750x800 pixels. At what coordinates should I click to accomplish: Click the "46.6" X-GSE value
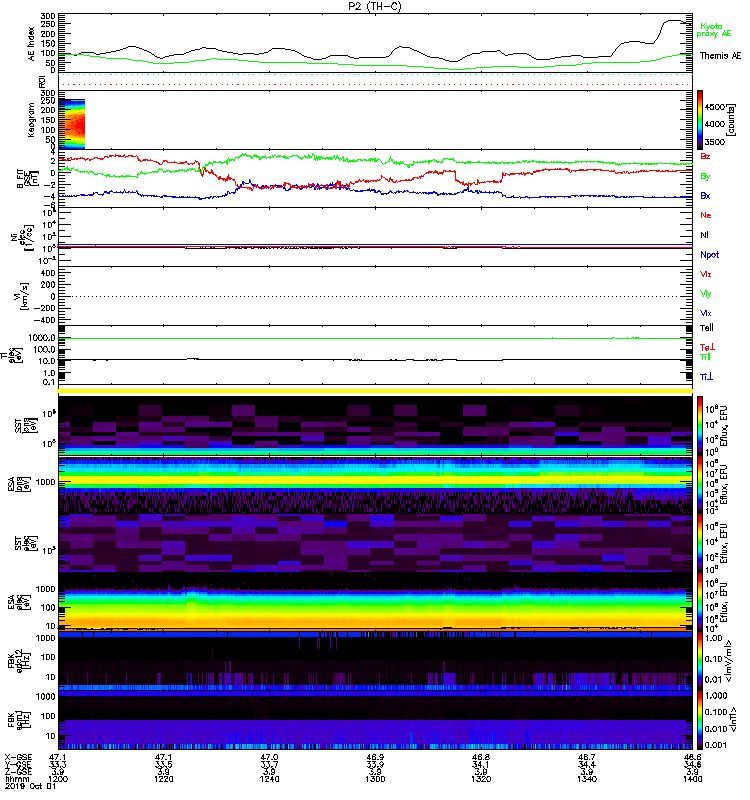pos(692,758)
